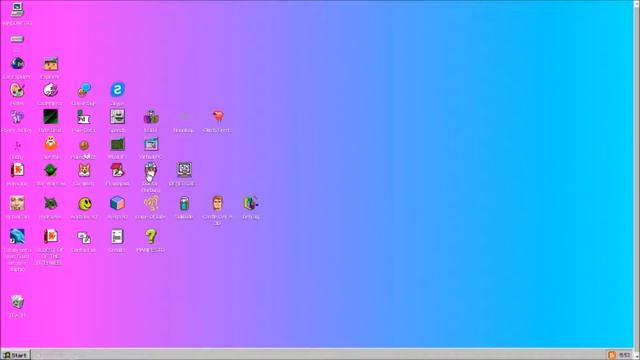This screenshot has height=360, width=640.
Task: Open the orange bearded character icon
Action: [x=51, y=144]
